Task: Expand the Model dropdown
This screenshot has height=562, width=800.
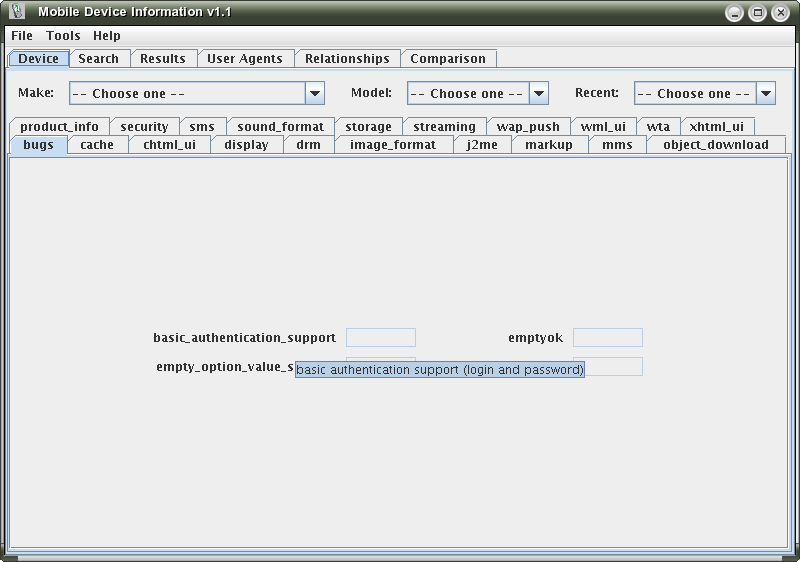Action: (538, 94)
